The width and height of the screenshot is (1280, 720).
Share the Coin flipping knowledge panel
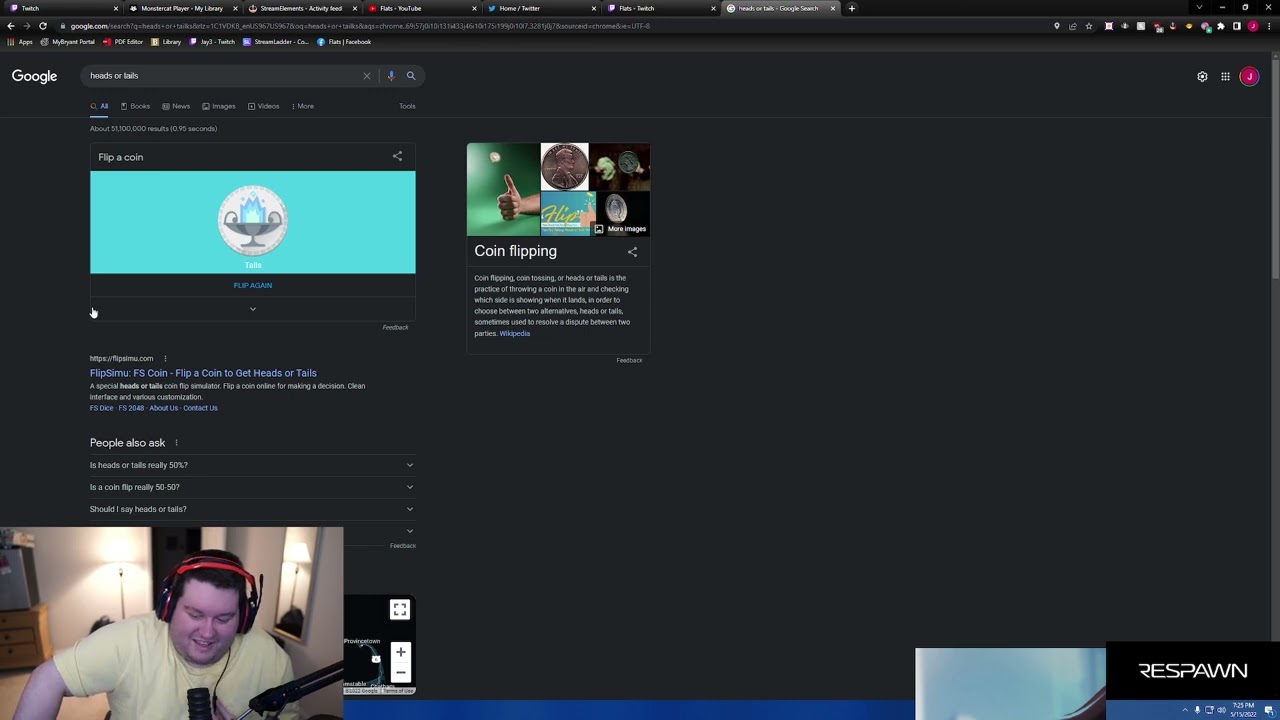(x=632, y=252)
